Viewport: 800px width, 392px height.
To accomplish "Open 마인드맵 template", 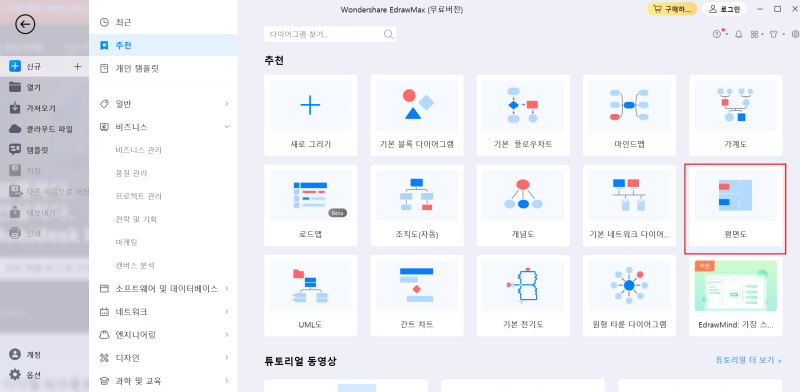I will pos(629,115).
